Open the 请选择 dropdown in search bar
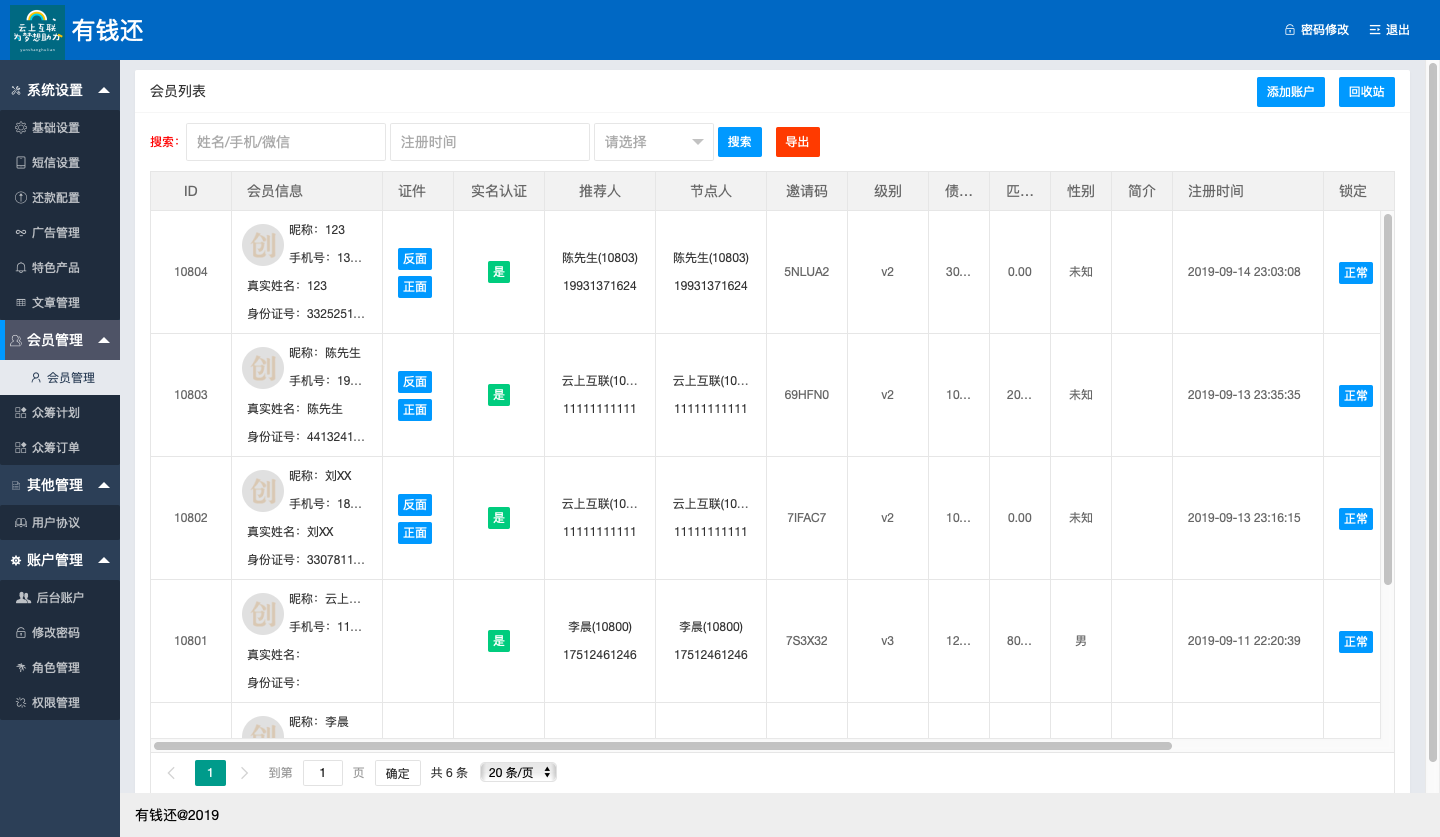Viewport: 1440px width, 837px height. 653,142
